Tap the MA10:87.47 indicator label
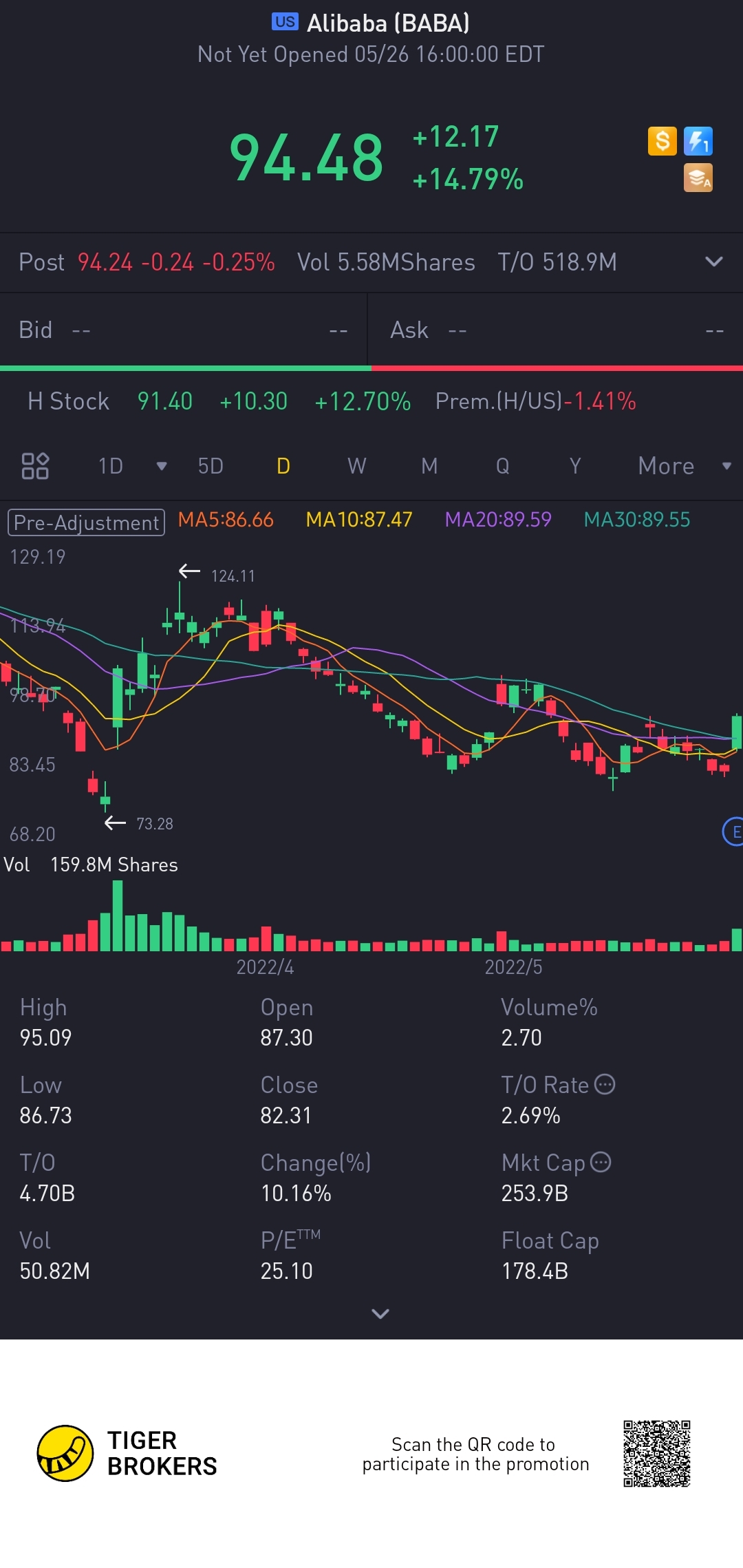Screen dimensions: 743x1568 (x=358, y=520)
